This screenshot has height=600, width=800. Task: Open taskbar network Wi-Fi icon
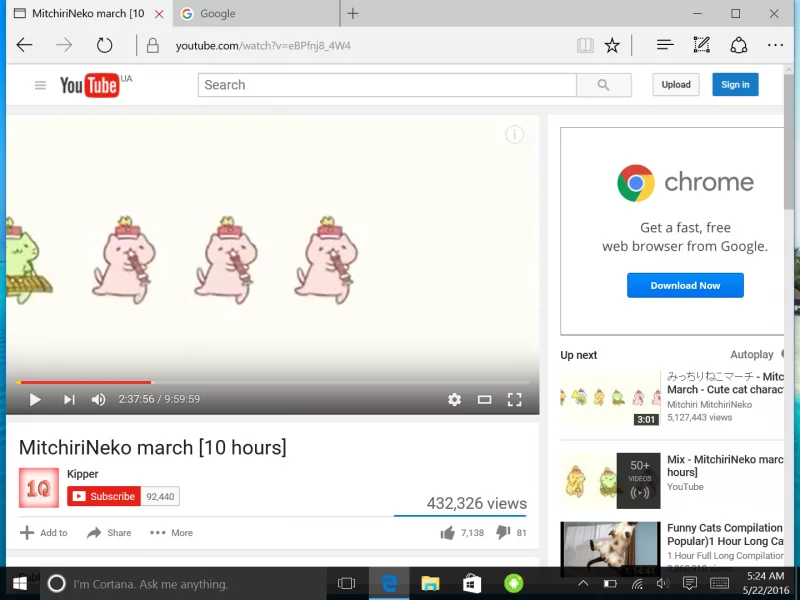click(637, 583)
